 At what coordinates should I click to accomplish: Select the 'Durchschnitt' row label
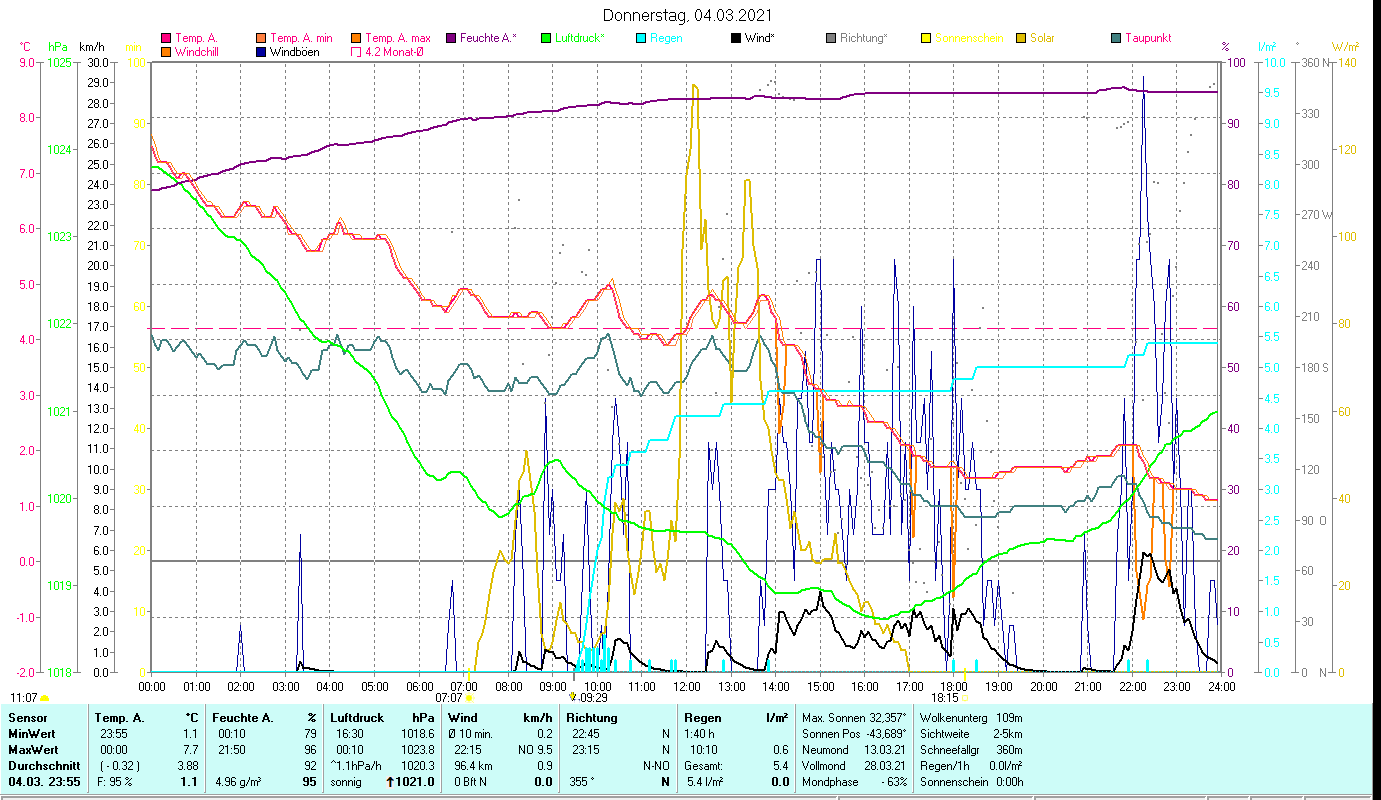point(42,766)
